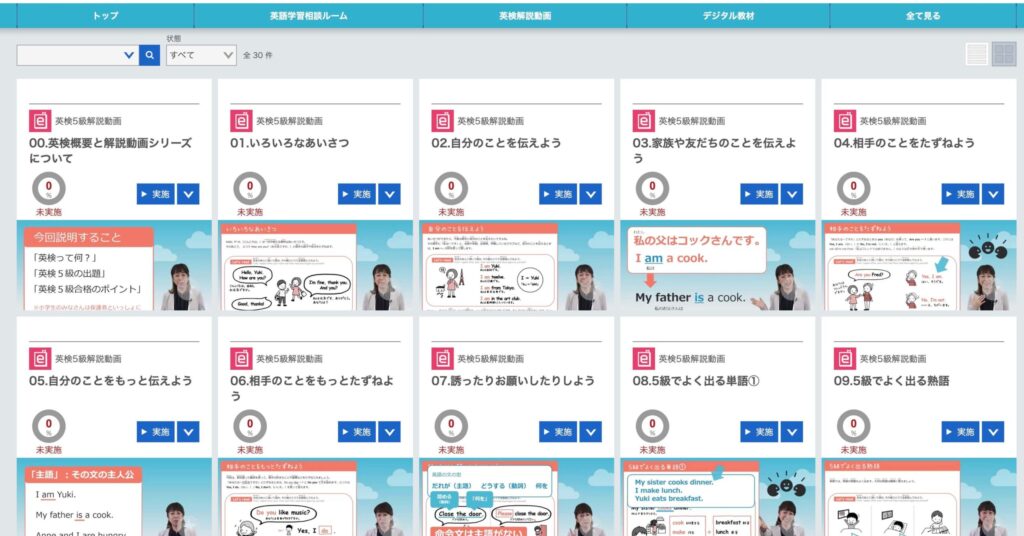
Task: Click the red e icon on 01.いろいろなあいさつ
Action: click(x=241, y=121)
